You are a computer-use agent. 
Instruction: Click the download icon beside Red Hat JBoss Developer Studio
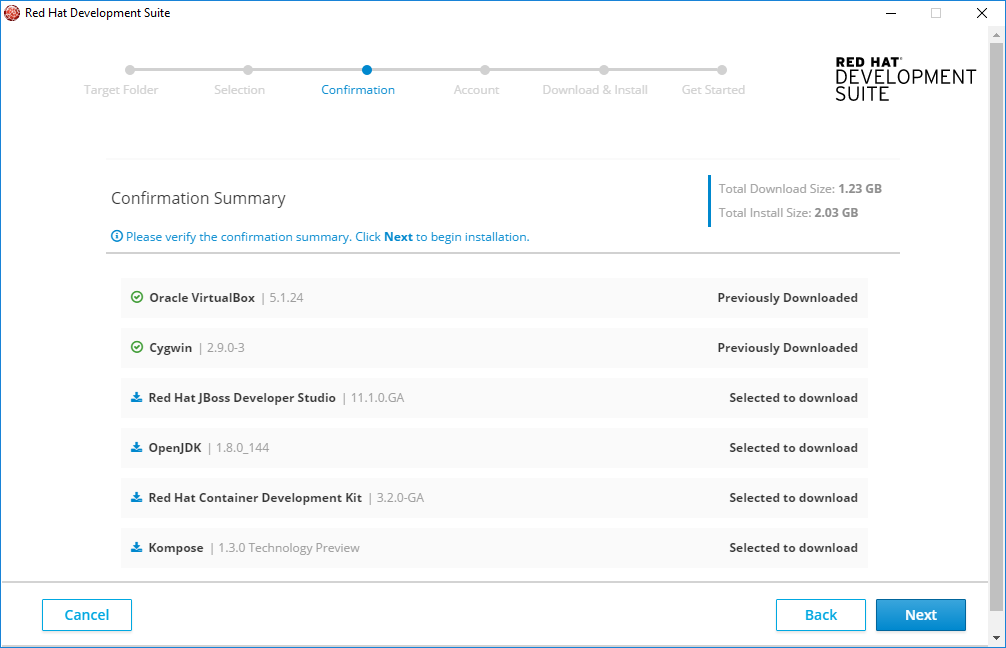(137, 397)
